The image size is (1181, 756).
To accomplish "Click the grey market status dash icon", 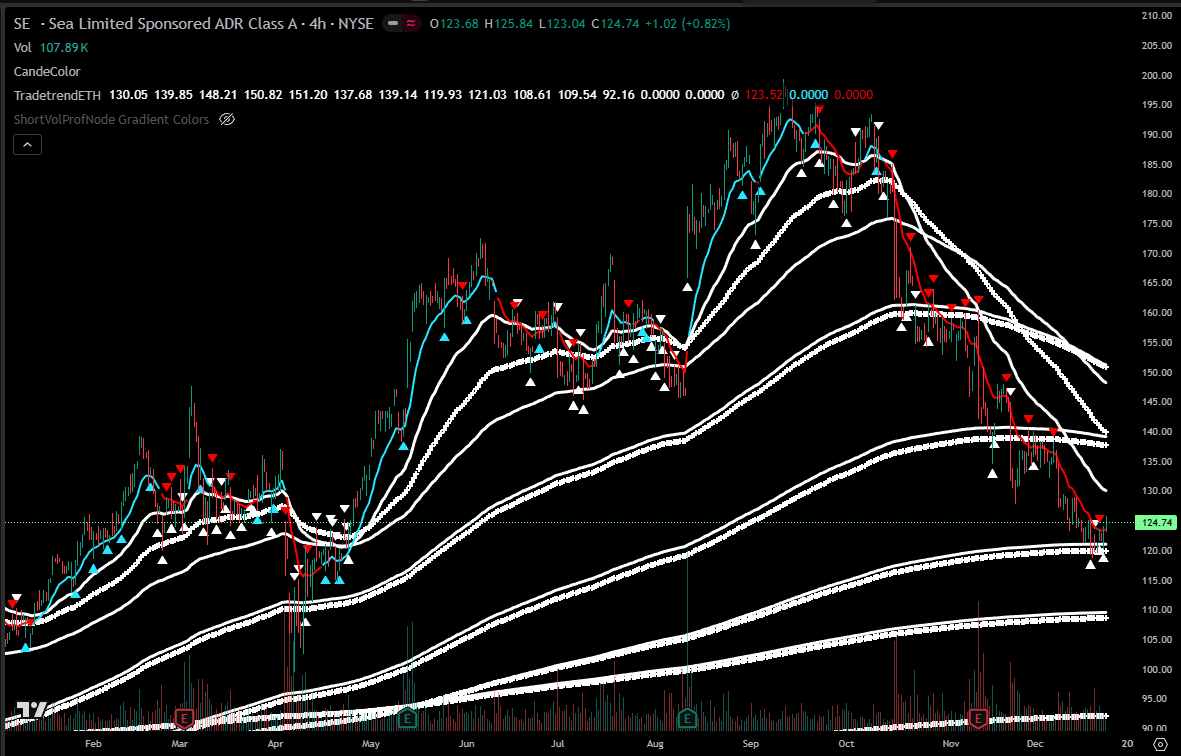I will point(392,23).
